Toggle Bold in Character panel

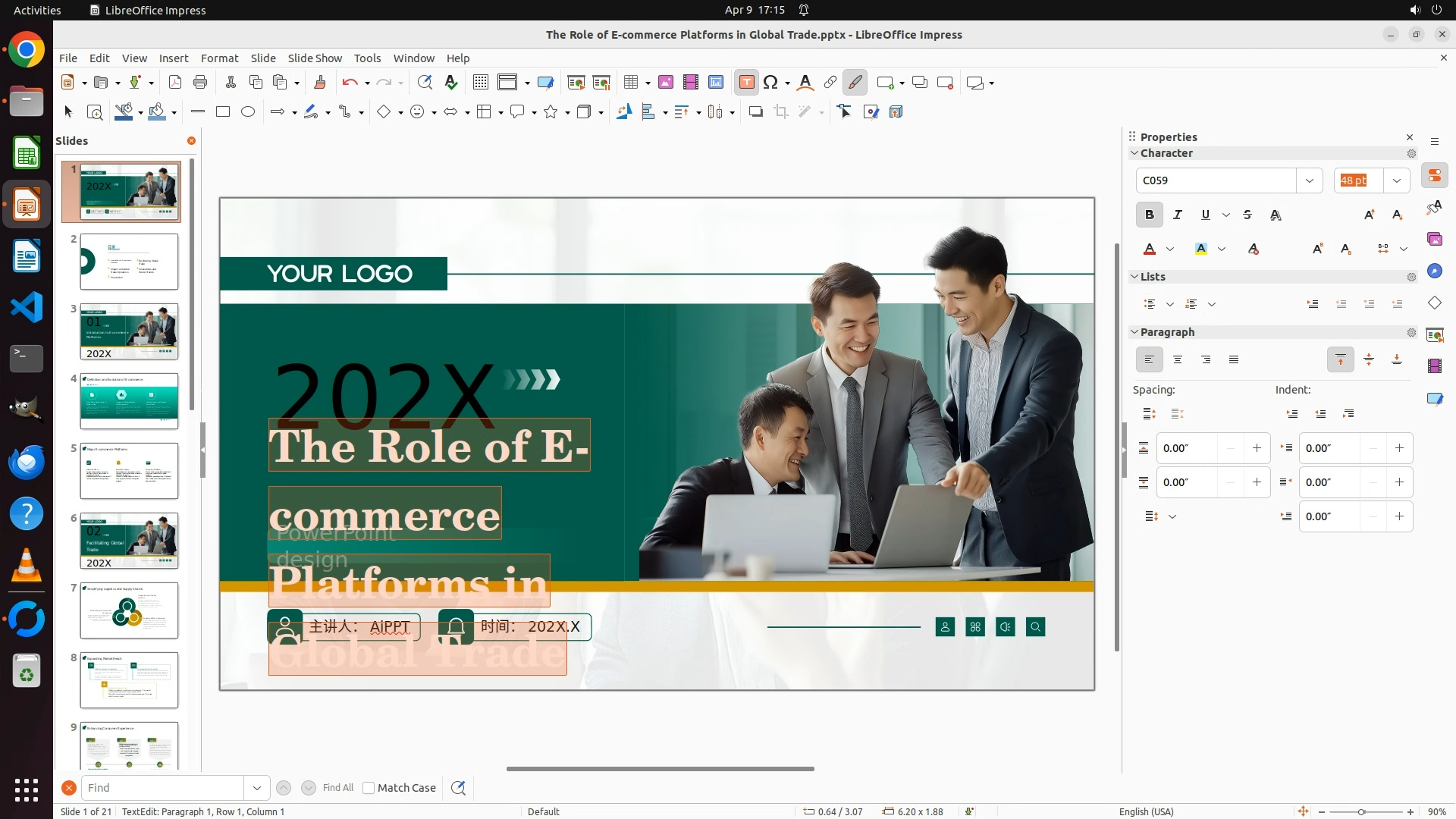[1149, 215]
